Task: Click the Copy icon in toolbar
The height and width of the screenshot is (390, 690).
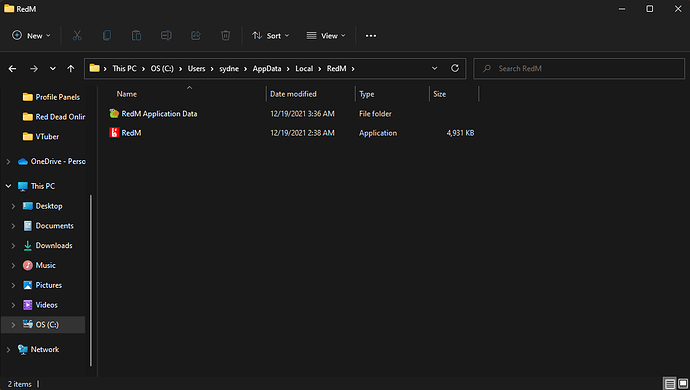Action: pyautogui.click(x=106, y=36)
